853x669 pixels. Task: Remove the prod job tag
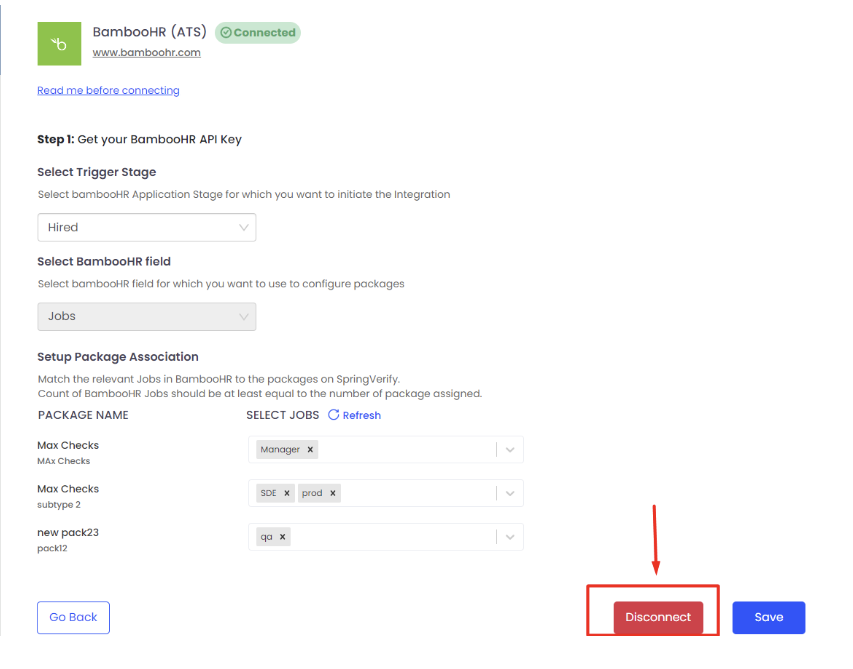tap(333, 493)
